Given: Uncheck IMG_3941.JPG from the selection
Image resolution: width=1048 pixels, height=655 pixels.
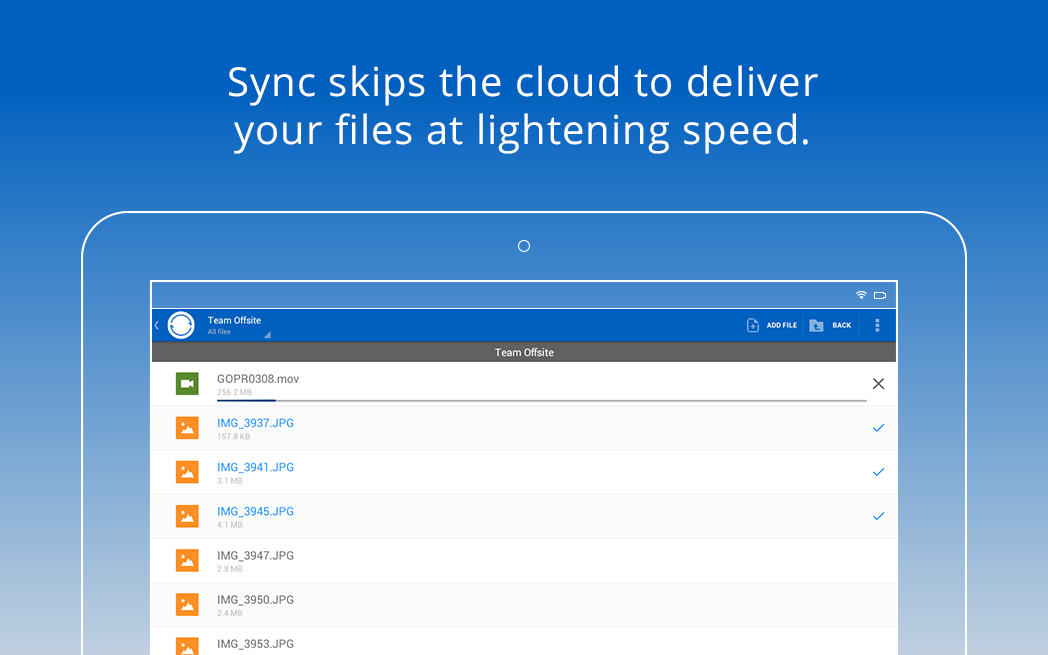Looking at the screenshot, I should coord(878,471).
